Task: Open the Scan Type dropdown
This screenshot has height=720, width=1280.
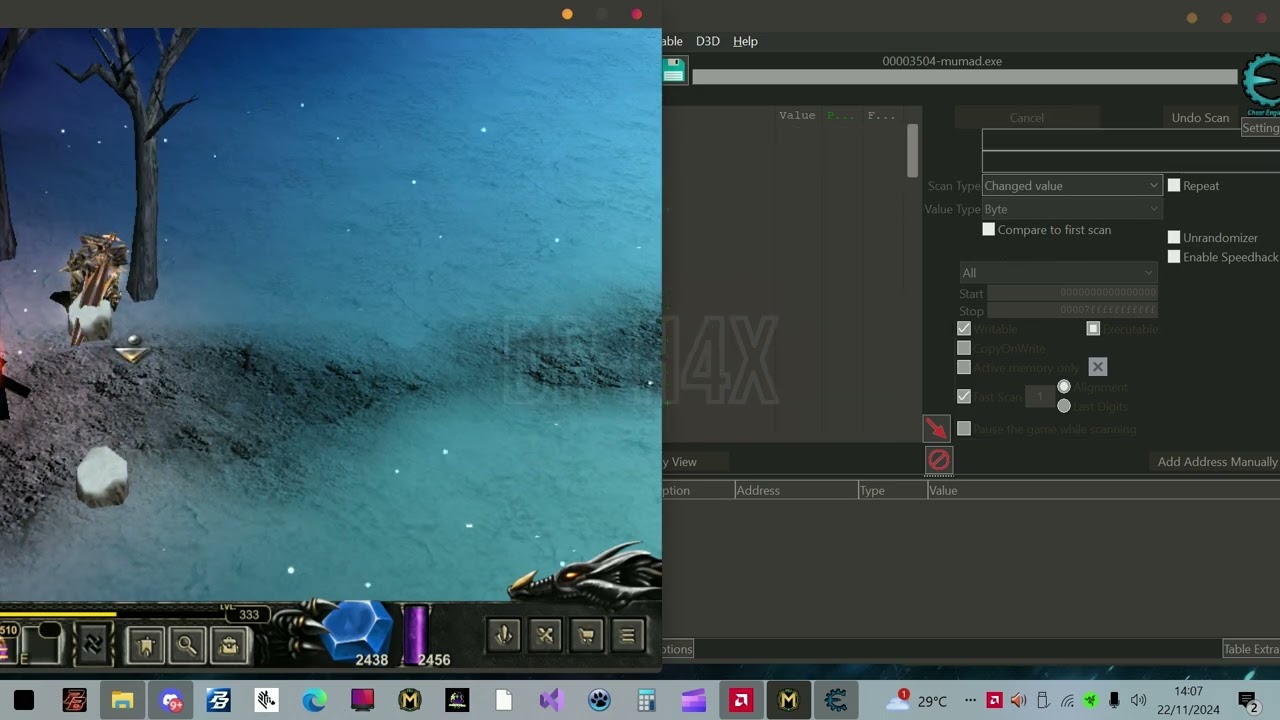Action: 1071,185
